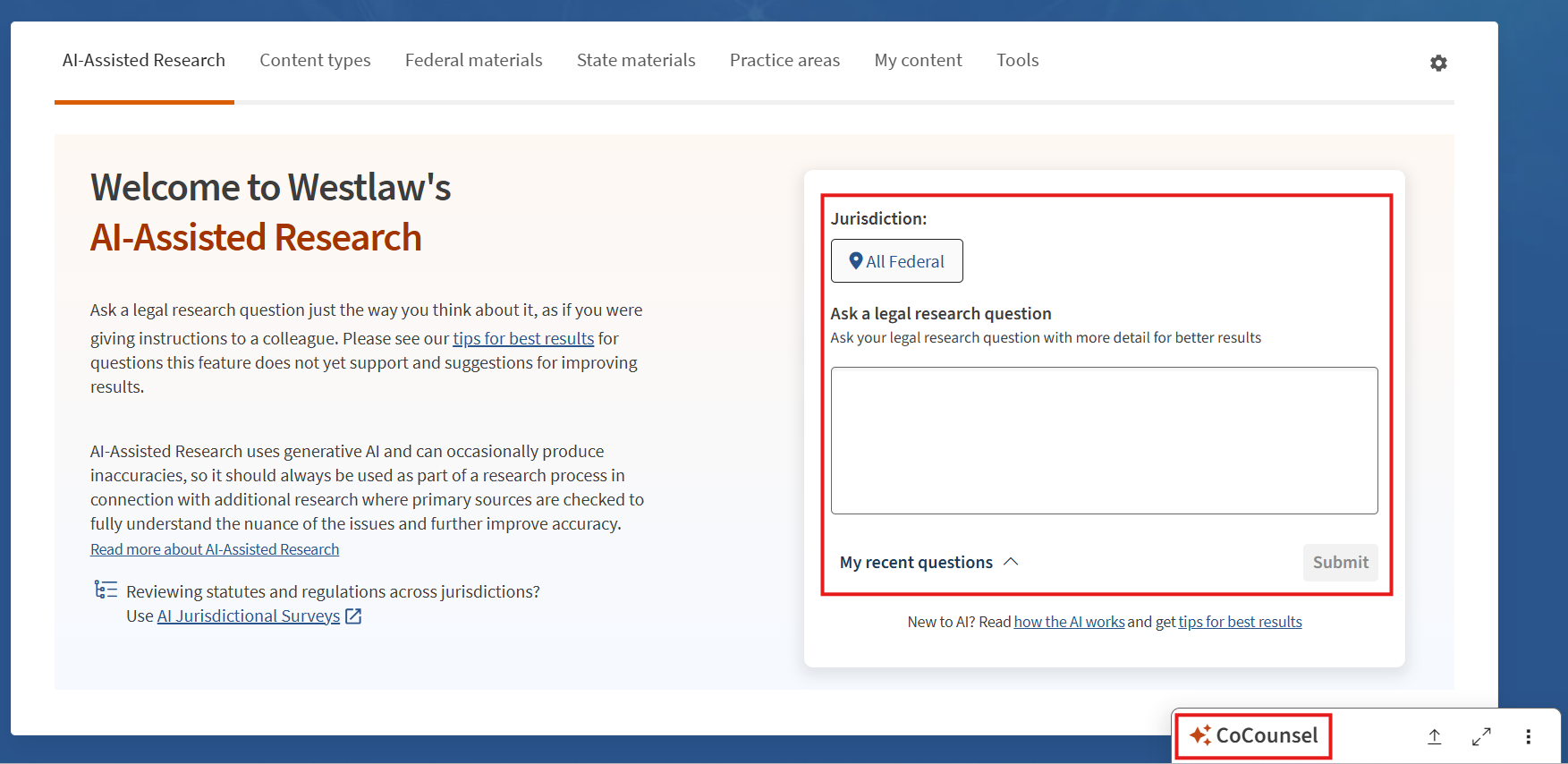
Task: Collapse the My recent questions chevron
Action: click(1011, 562)
